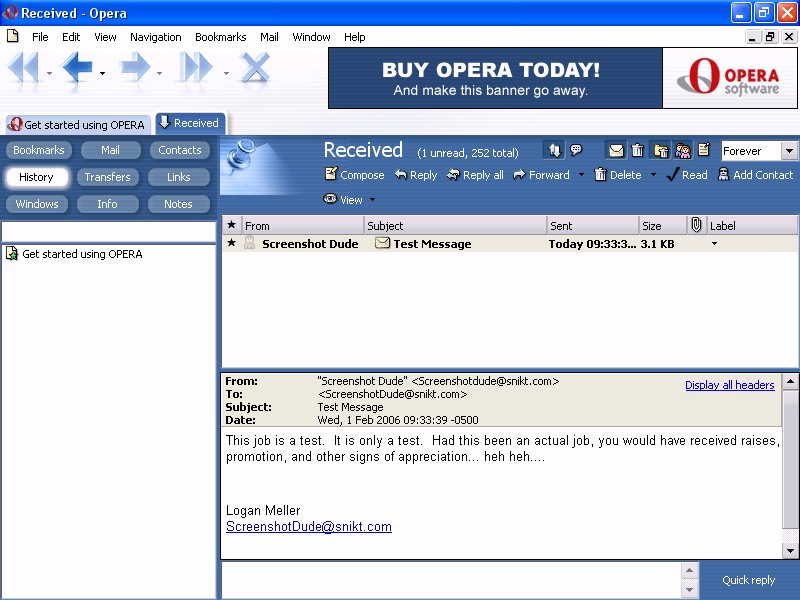This screenshot has width=800, height=600.
Task: Open Bookmarks panel button
Action: [x=39, y=150]
